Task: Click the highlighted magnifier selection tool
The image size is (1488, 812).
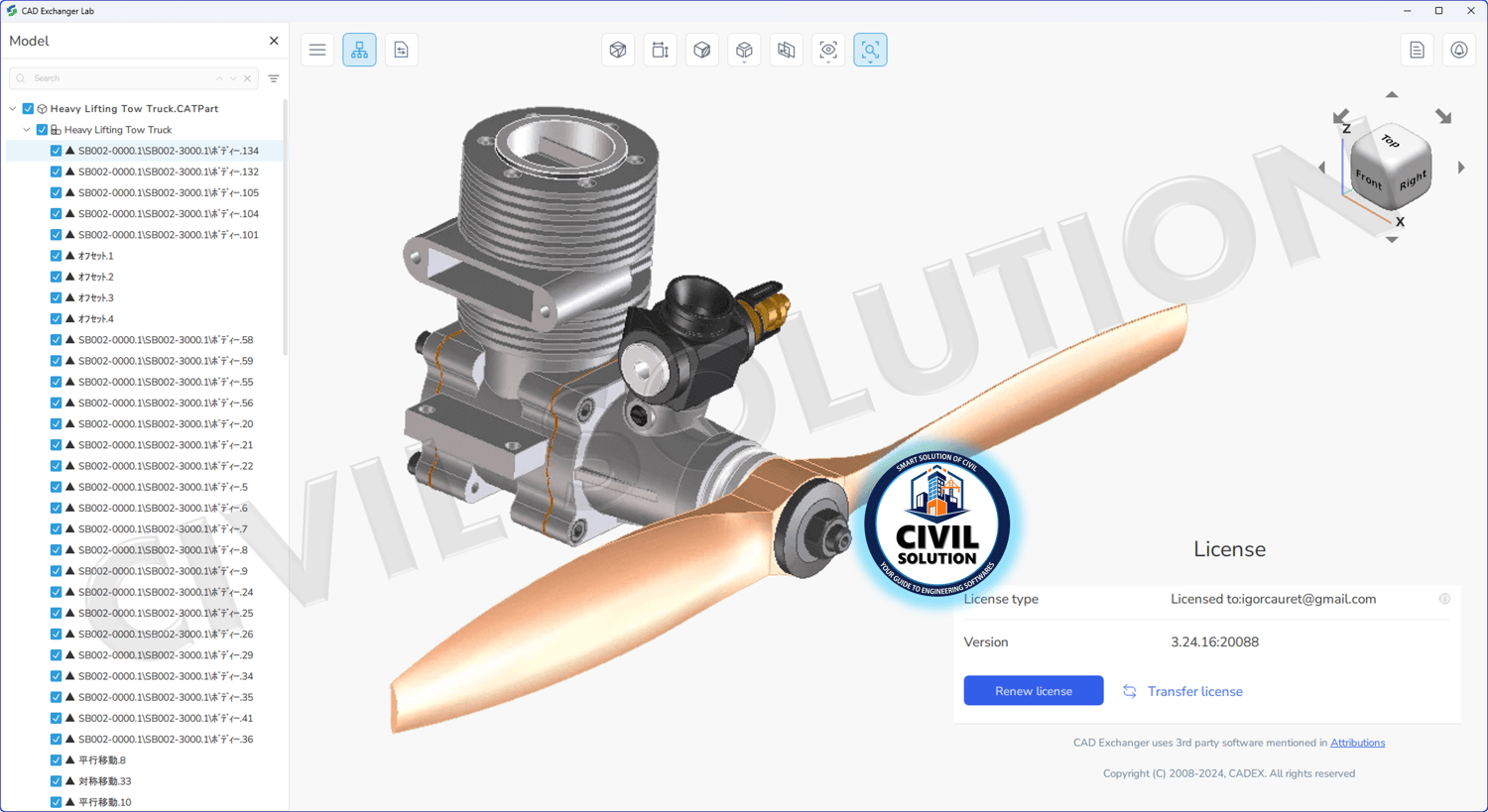Action: (870, 50)
